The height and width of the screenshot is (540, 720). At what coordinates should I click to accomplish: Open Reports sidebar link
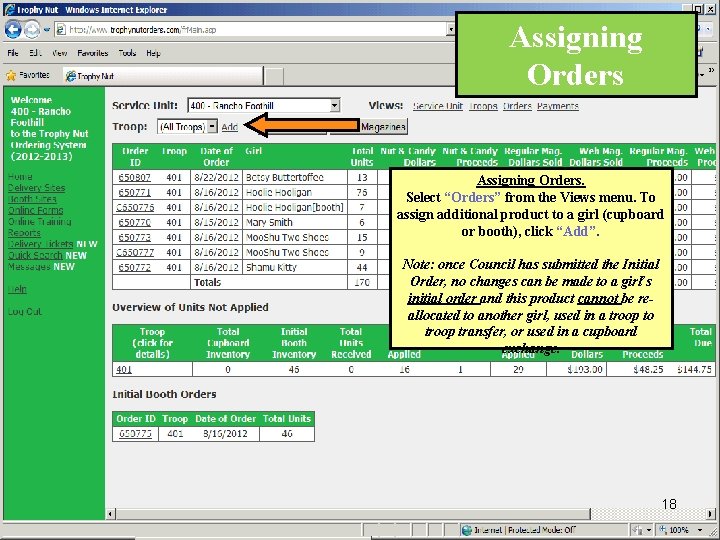(x=24, y=233)
